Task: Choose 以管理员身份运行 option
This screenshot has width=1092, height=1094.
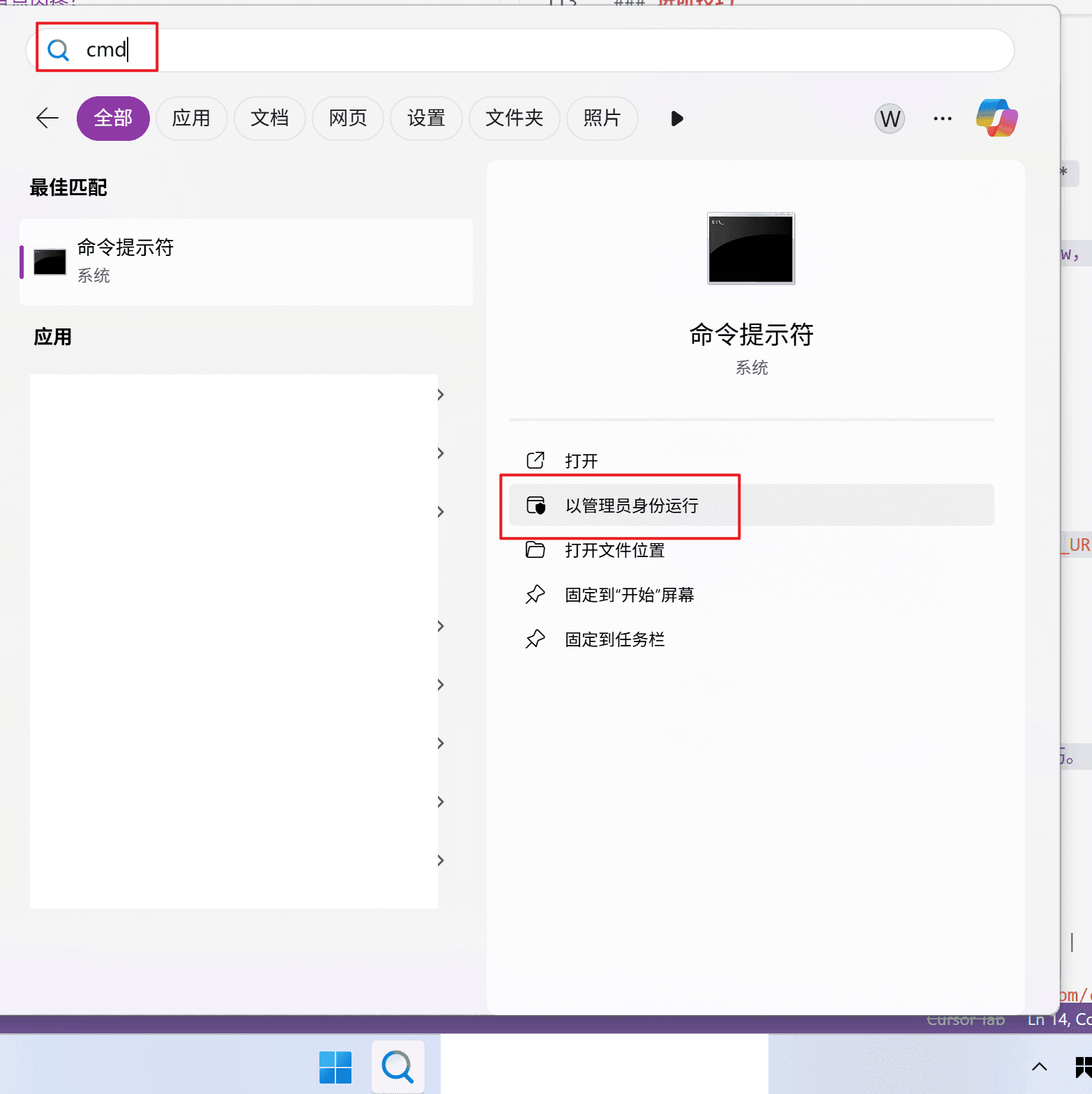Action: tap(631, 506)
